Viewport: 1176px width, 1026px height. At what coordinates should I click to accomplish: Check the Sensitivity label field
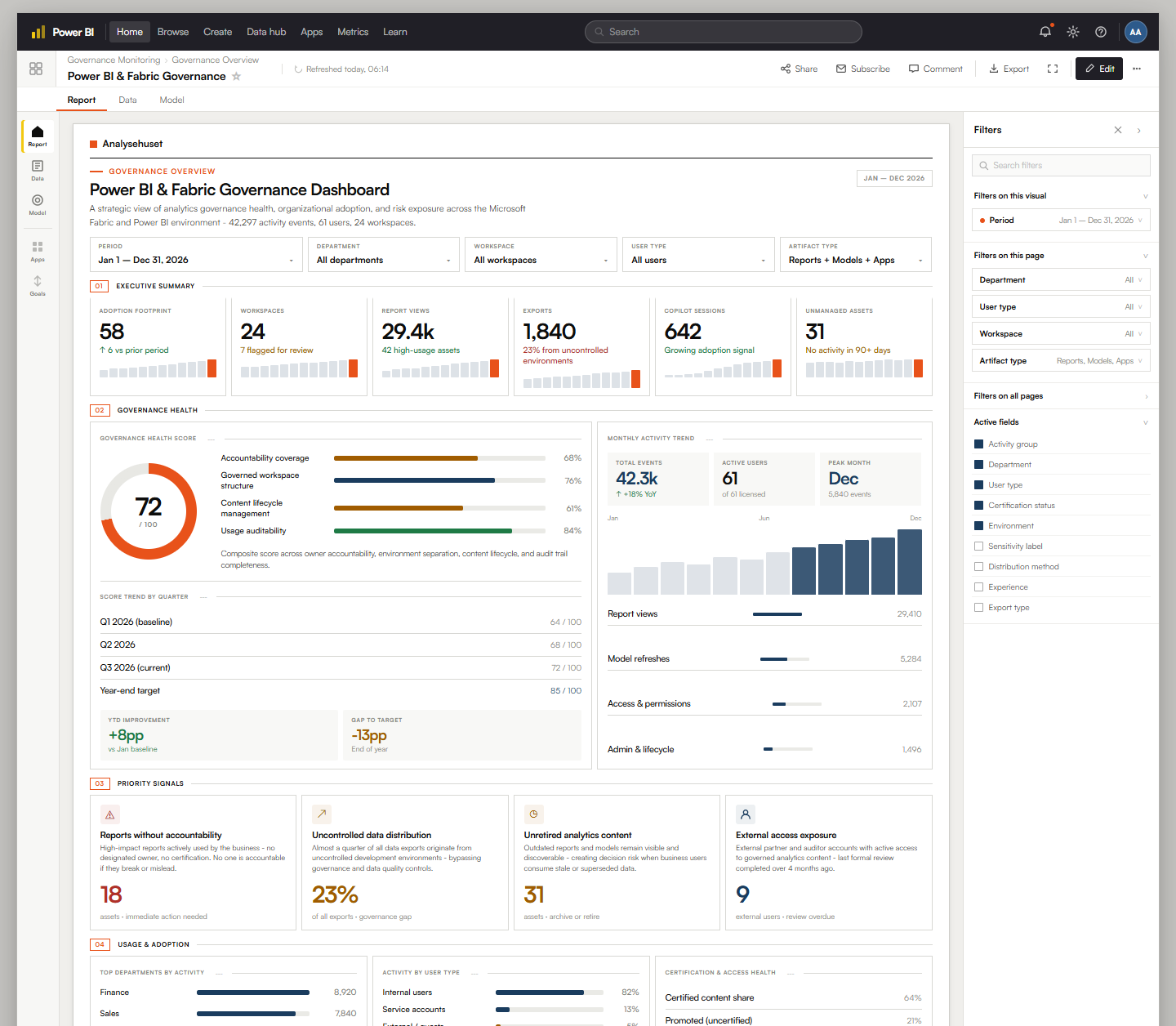(x=978, y=546)
